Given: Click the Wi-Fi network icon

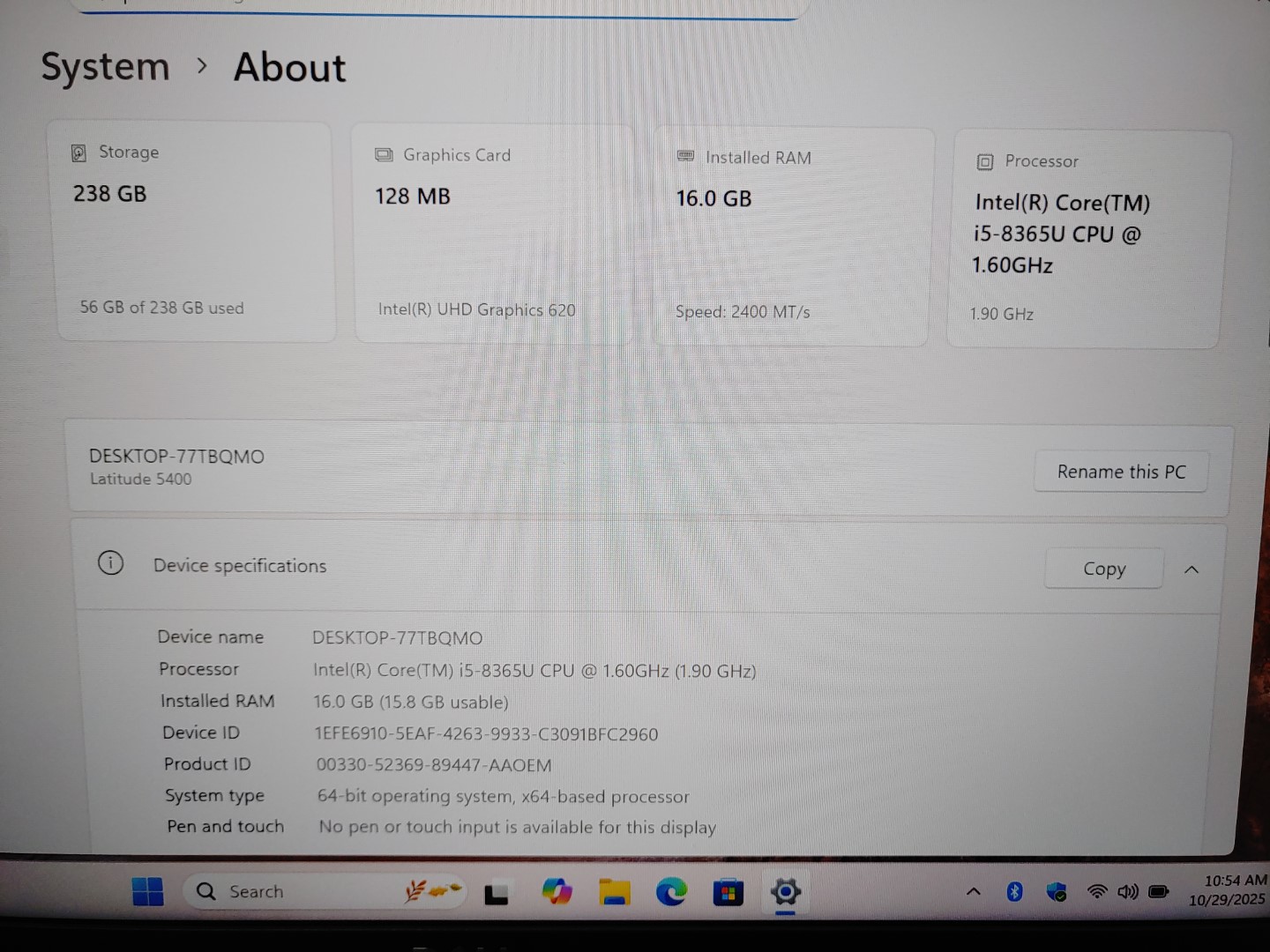Looking at the screenshot, I should (1097, 891).
